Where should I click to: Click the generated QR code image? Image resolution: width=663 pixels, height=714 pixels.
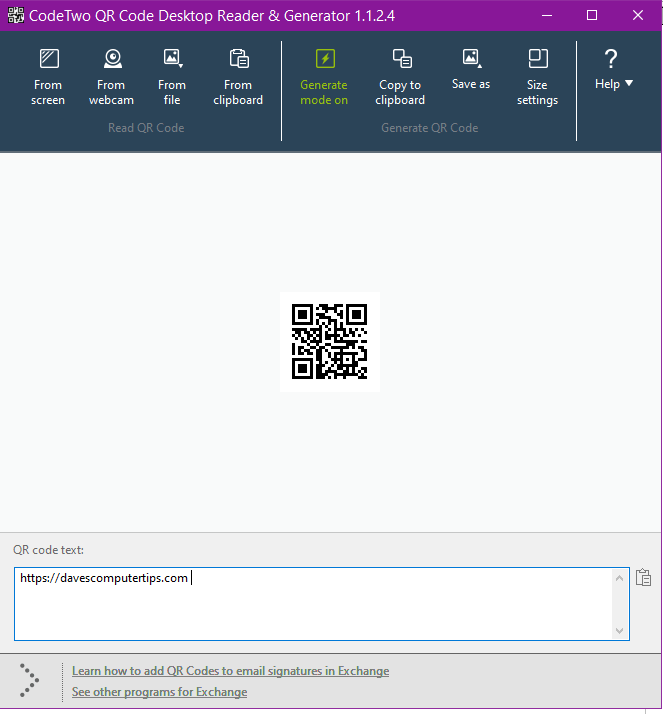[330, 342]
